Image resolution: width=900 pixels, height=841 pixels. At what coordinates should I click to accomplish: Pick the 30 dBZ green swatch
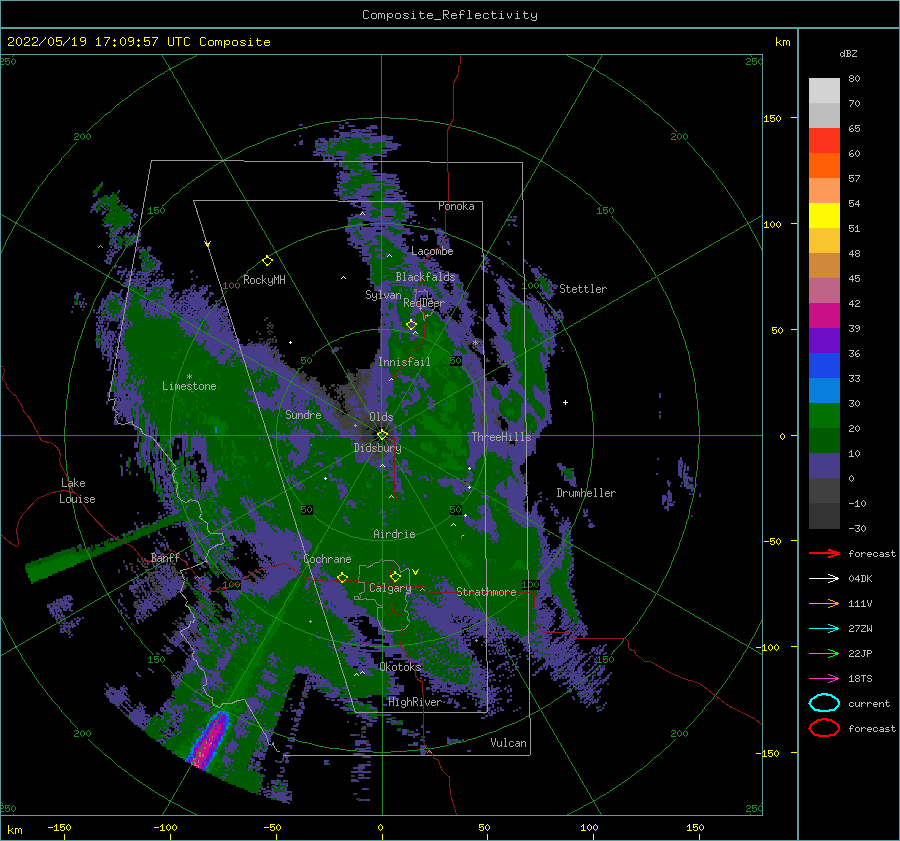(x=824, y=416)
